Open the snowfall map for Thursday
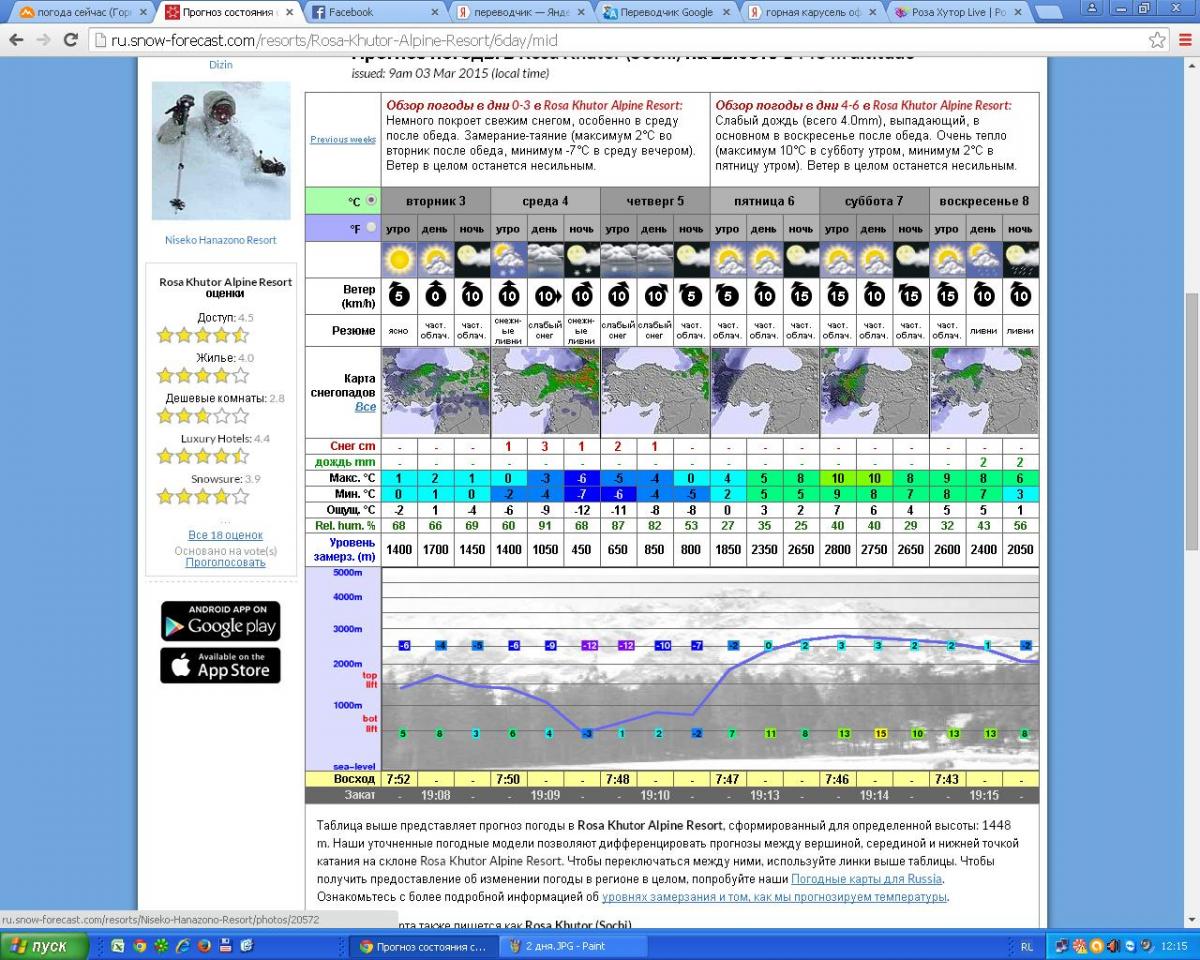This screenshot has height=960, width=1200. [655, 391]
